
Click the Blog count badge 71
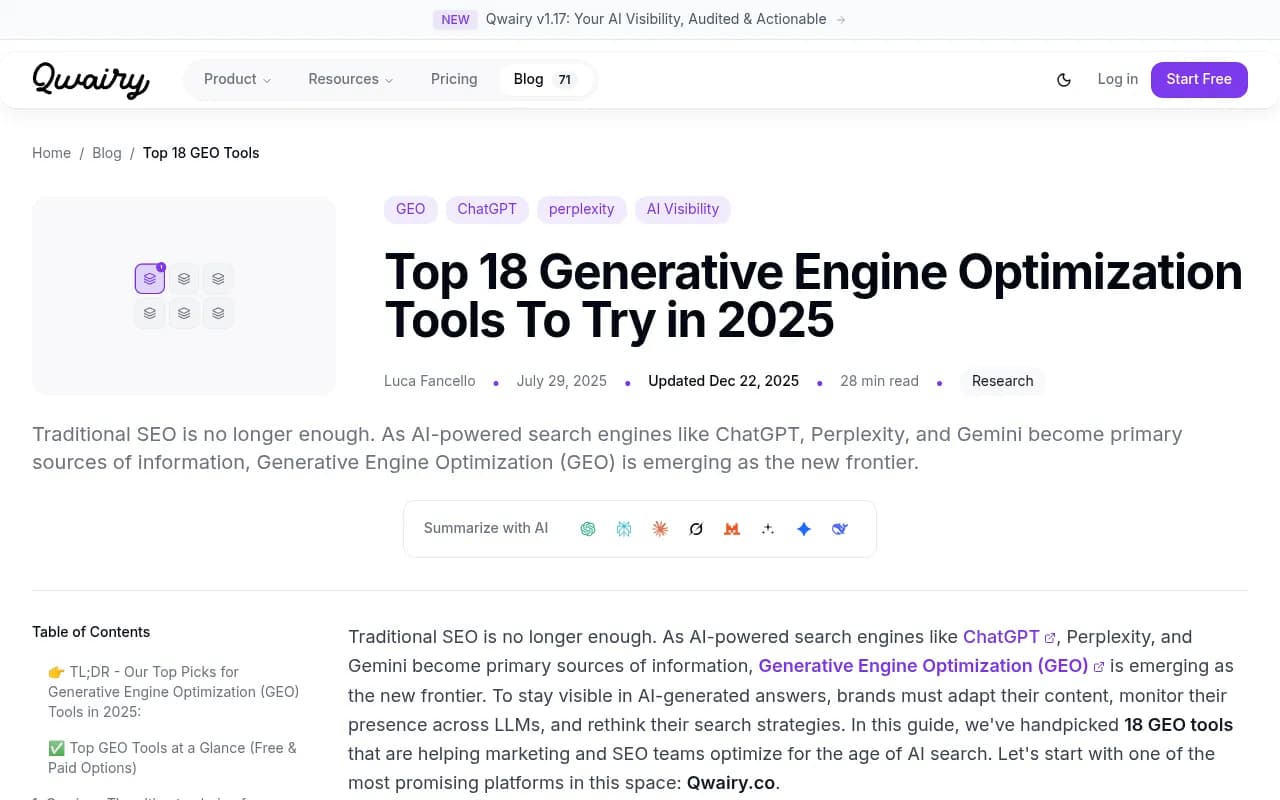coord(565,80)
